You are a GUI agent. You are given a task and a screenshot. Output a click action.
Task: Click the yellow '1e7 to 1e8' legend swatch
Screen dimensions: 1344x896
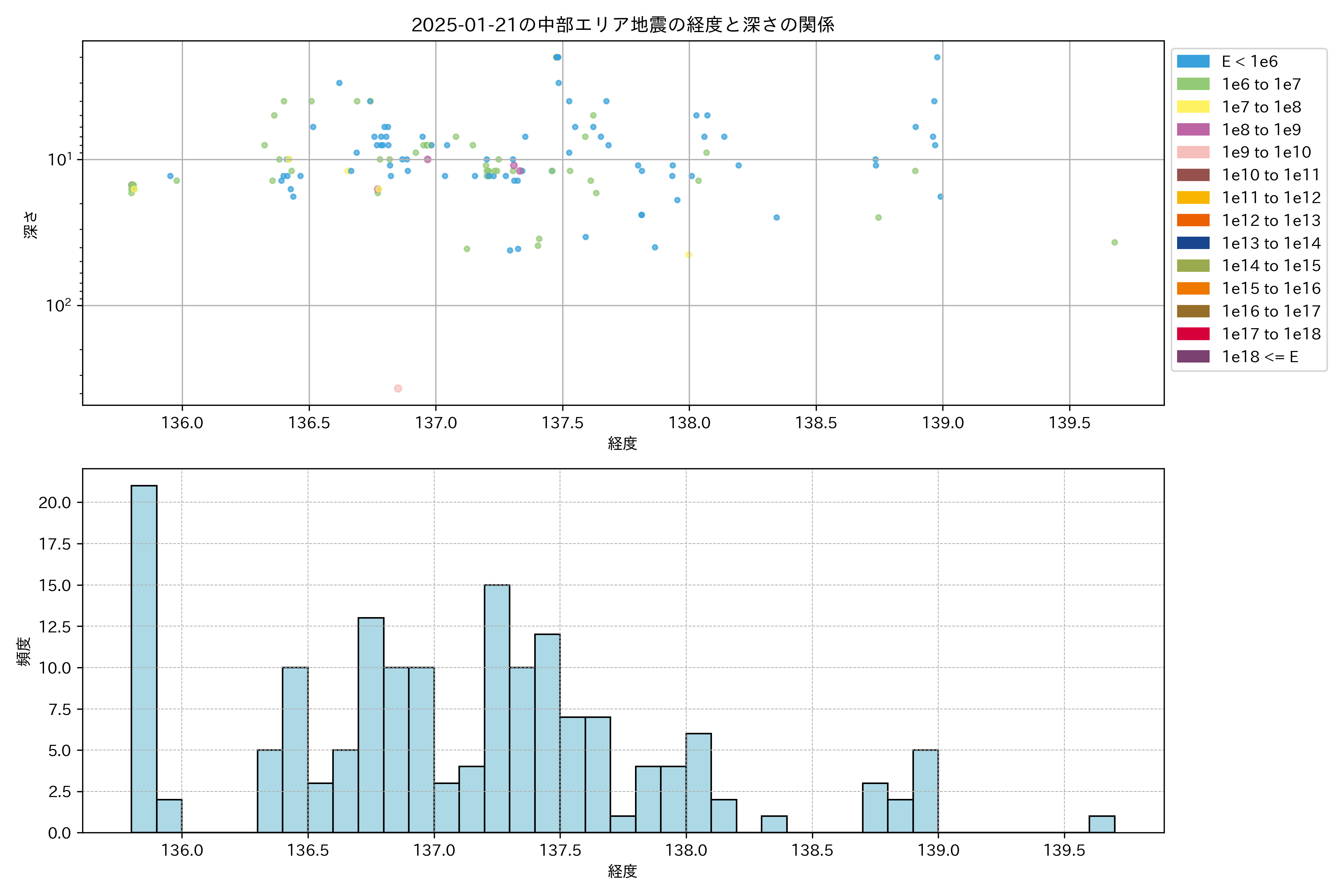(1192, 107)
